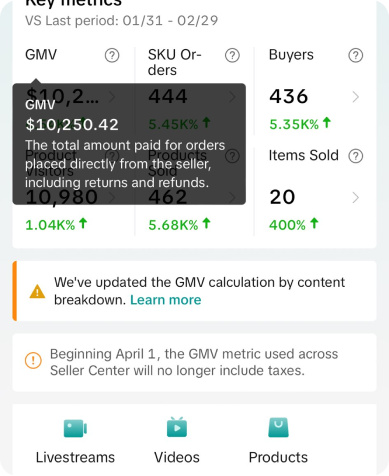389x476 pixels.
Task: Open the SKU Orders help icon
Action: pos(232,55)
